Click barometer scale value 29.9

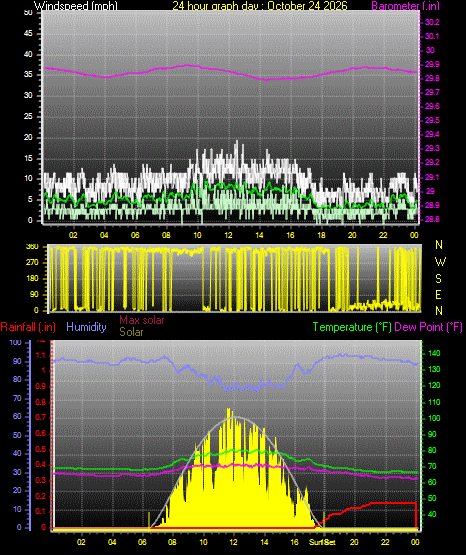click(x=432, y=64)
